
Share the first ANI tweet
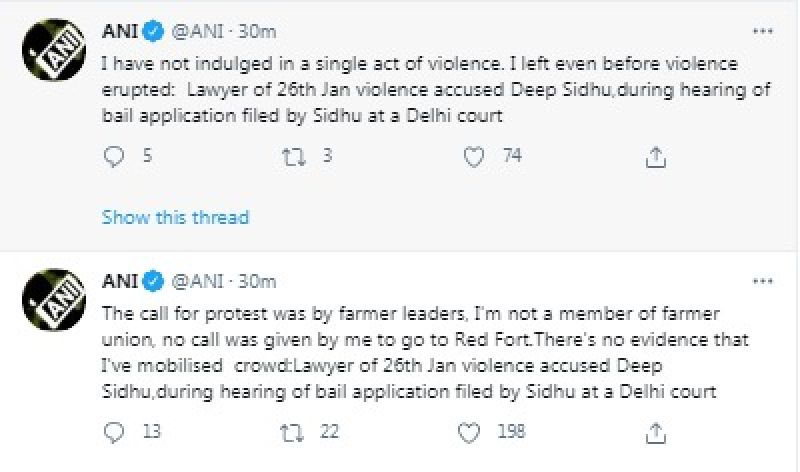pyautogui.click(x=656, y=156)
